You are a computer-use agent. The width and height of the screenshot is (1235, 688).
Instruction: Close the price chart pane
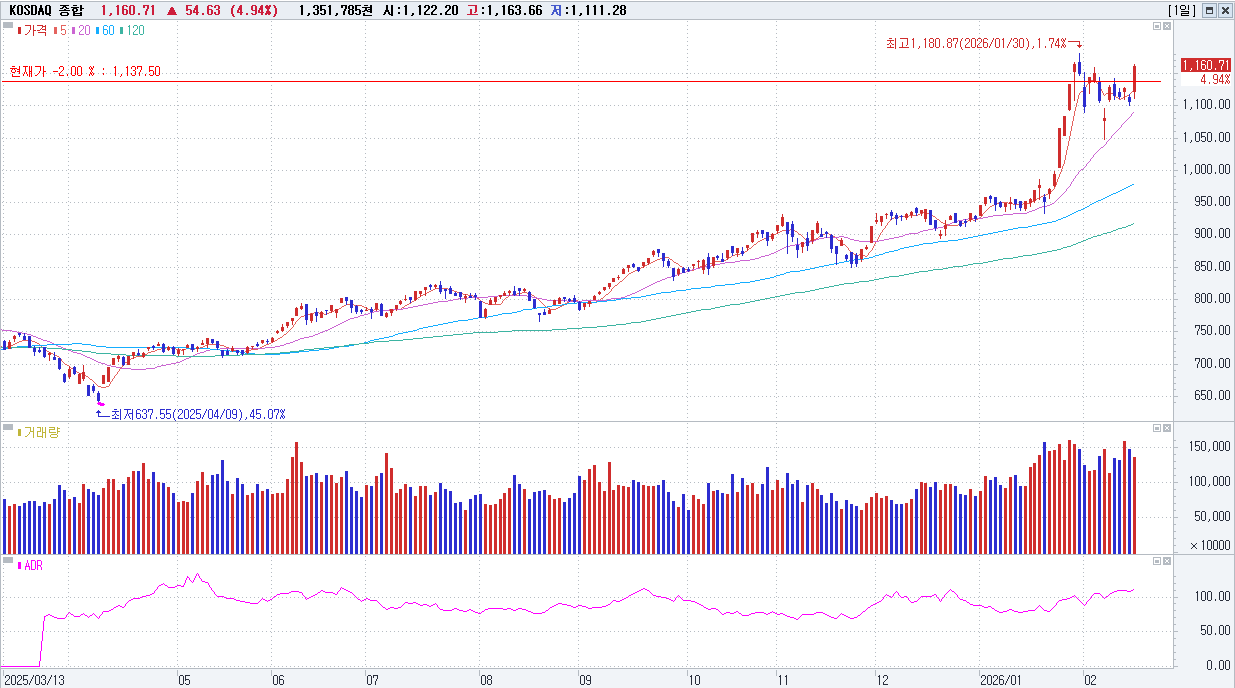[1167, 26]
